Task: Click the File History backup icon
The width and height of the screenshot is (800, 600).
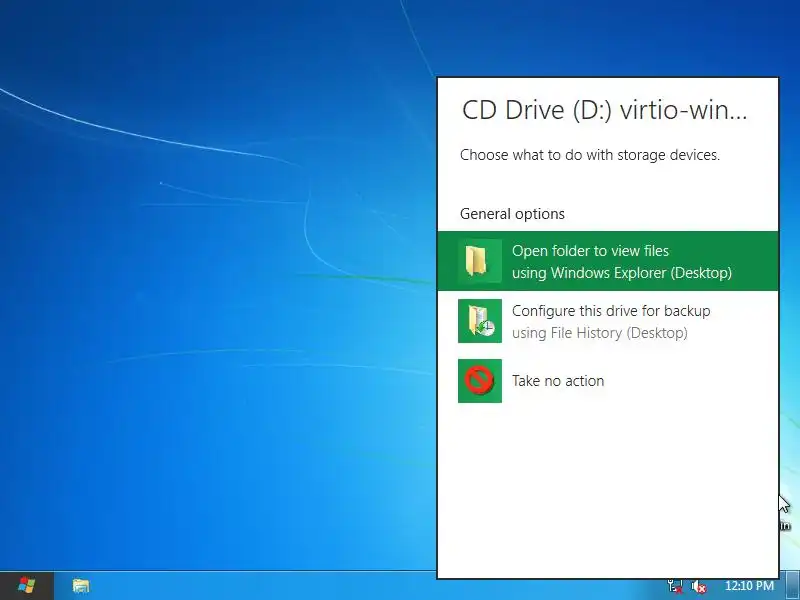Action: 480,321
